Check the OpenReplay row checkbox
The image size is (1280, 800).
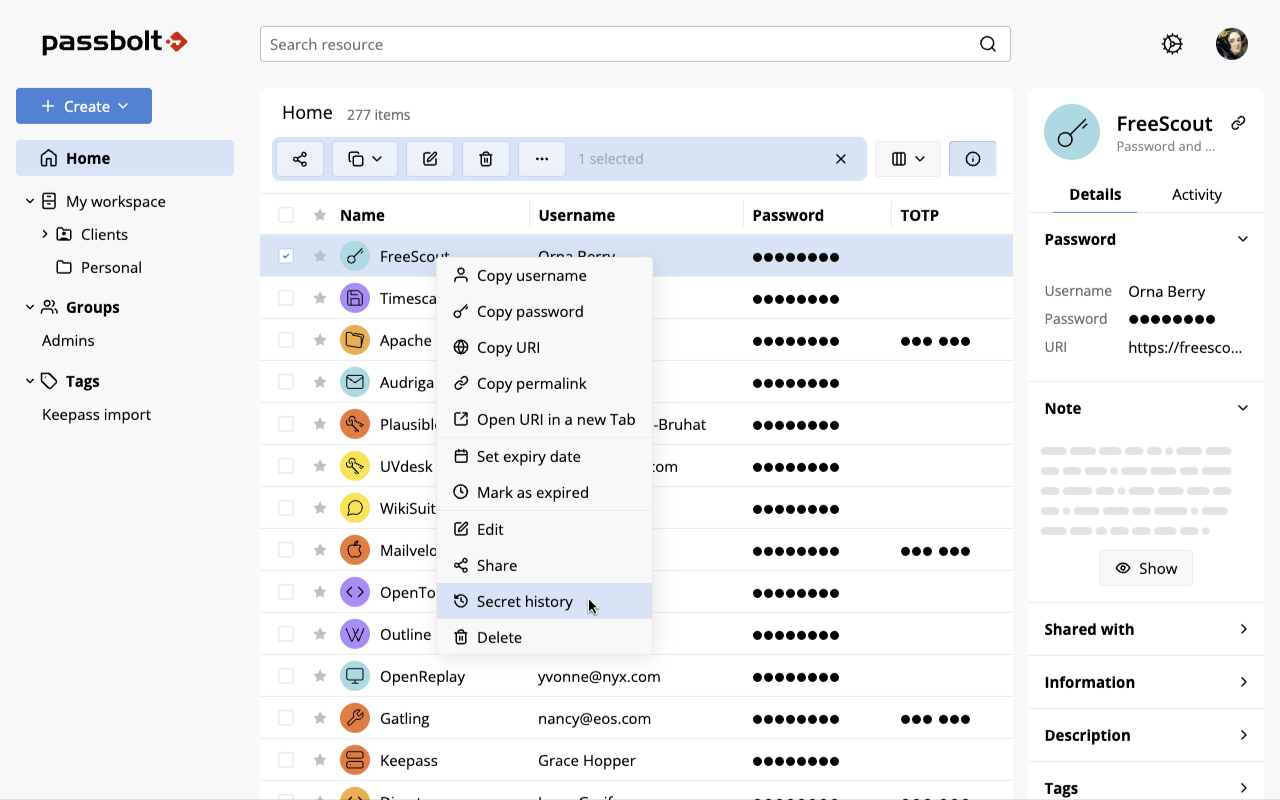pos(286,676)
